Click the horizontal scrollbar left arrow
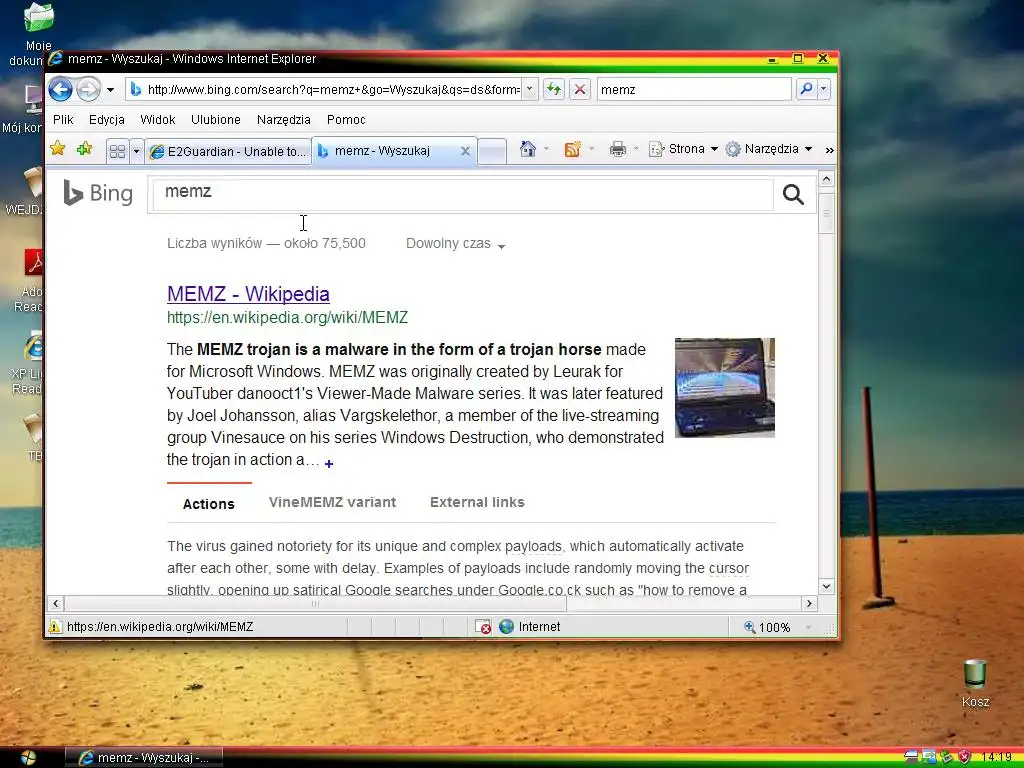The height and width of the screenshot is (768, 1024). click(56, 603)
